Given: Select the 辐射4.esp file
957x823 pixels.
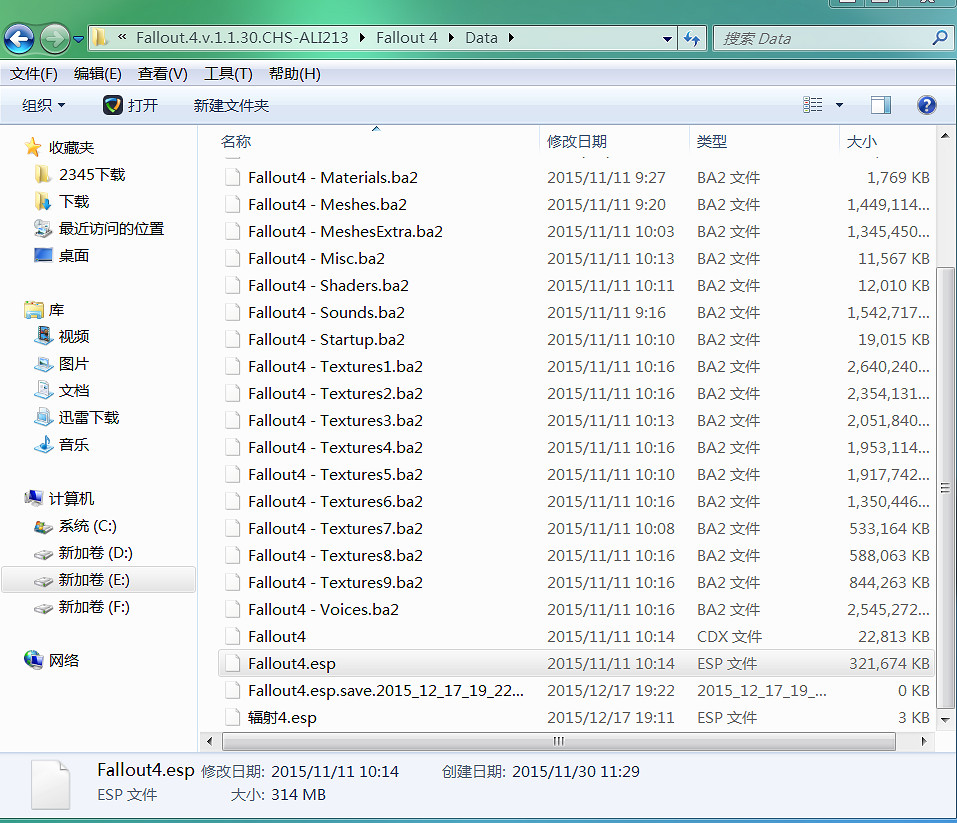Looking at the screenshot, I should pyautogui.click(x=282, y=717).
